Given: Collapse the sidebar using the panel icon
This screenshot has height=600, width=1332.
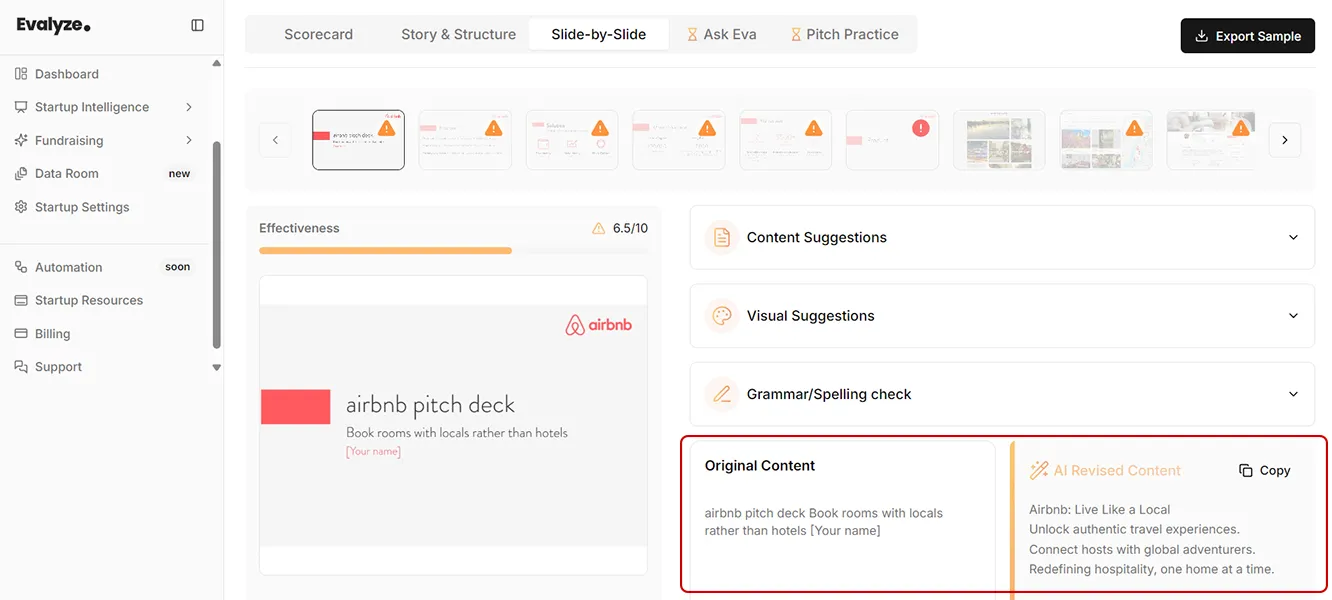Looking at the screenshot, I should [197, 25].
